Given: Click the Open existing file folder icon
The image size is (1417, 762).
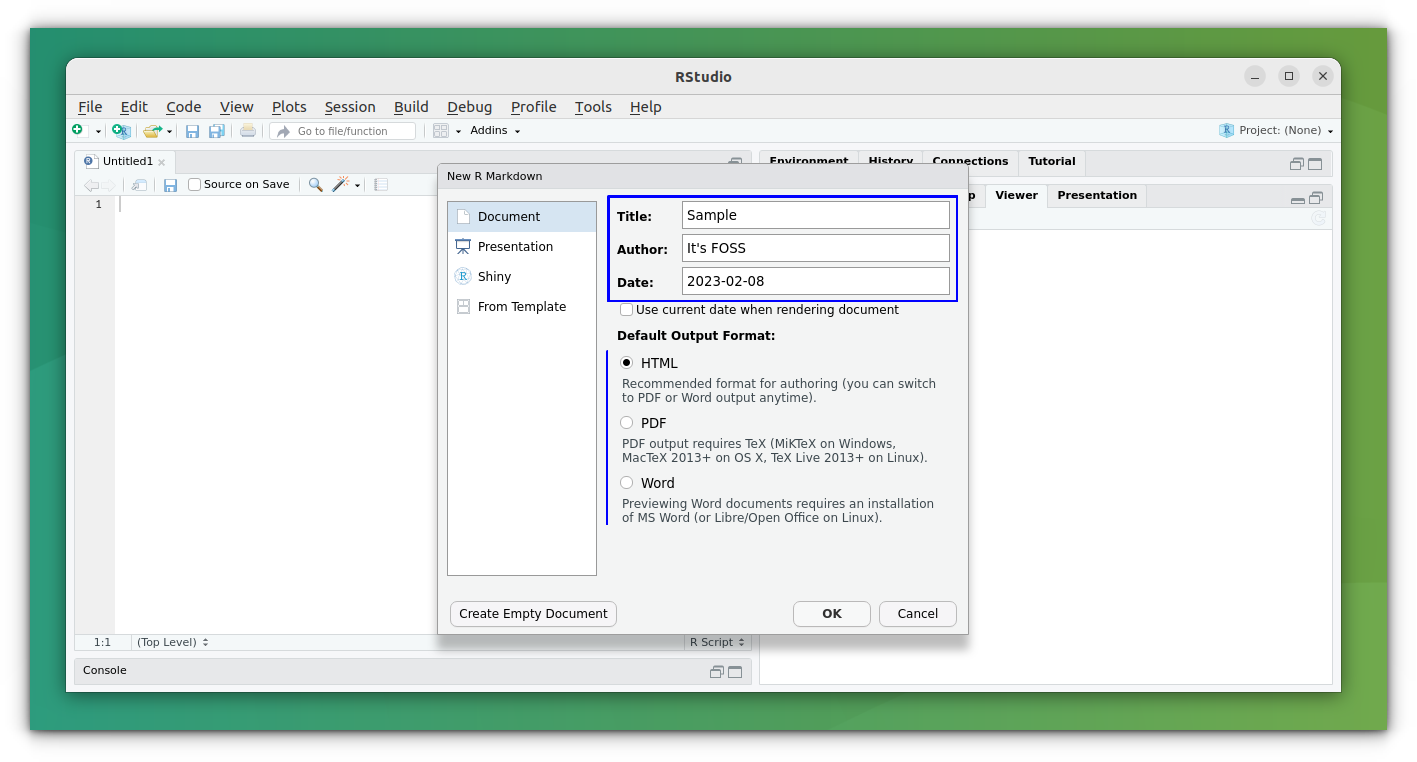Looking at the screenshot, I should [152, 131].
